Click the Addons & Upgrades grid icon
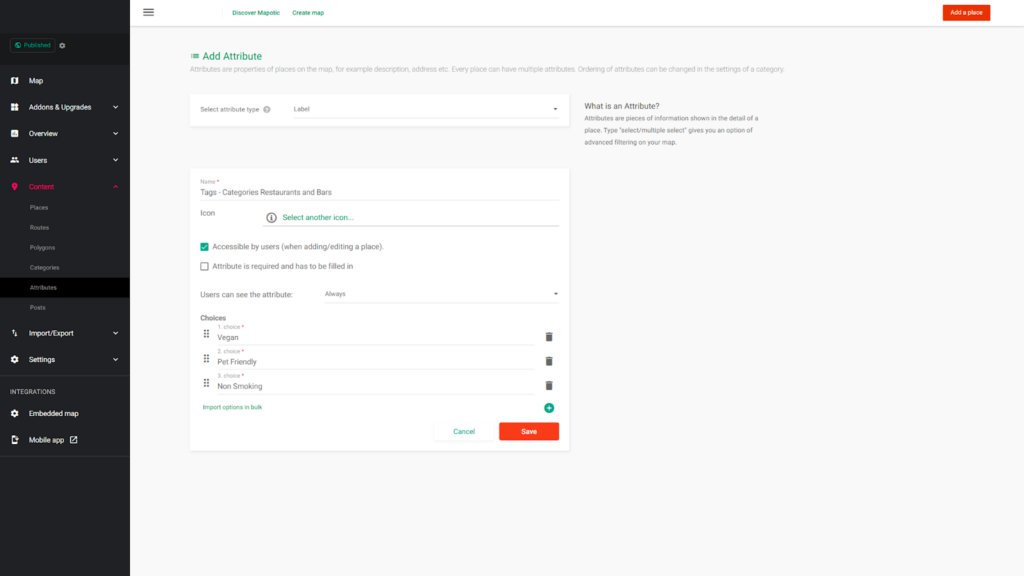Image resolution: width=1024 pixels, height=576 pixels. tap(14, 107)
